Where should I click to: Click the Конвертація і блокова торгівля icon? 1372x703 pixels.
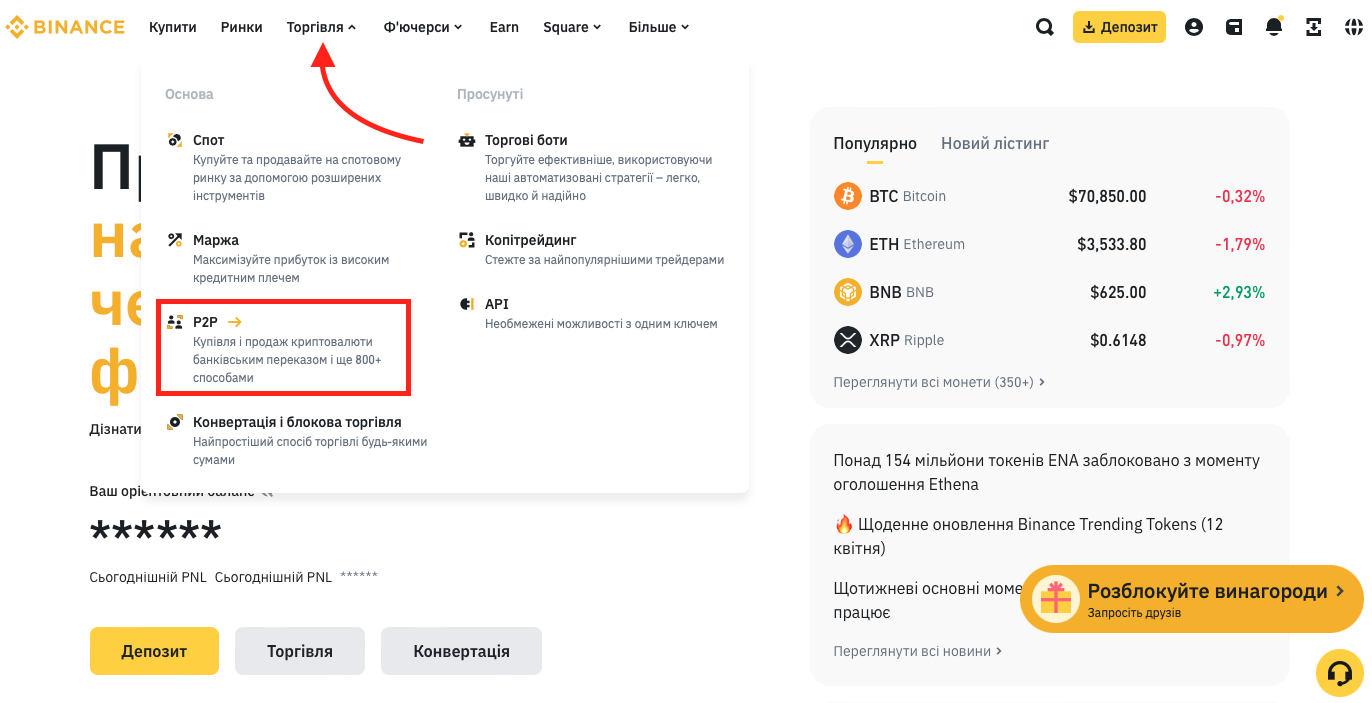pos(175,422)
